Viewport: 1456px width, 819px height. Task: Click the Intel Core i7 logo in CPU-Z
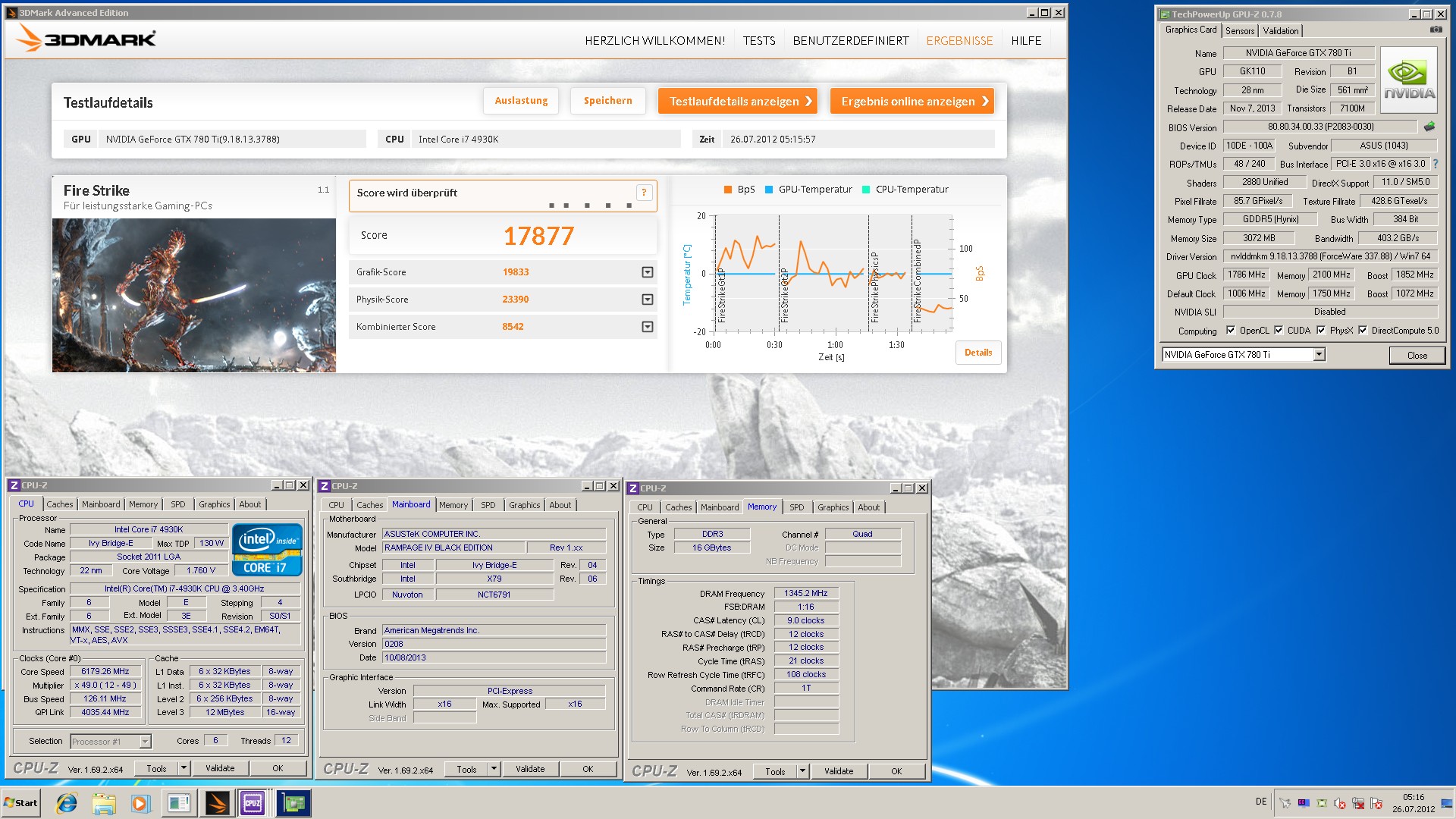pyautogui.click(x=267, y=549)
